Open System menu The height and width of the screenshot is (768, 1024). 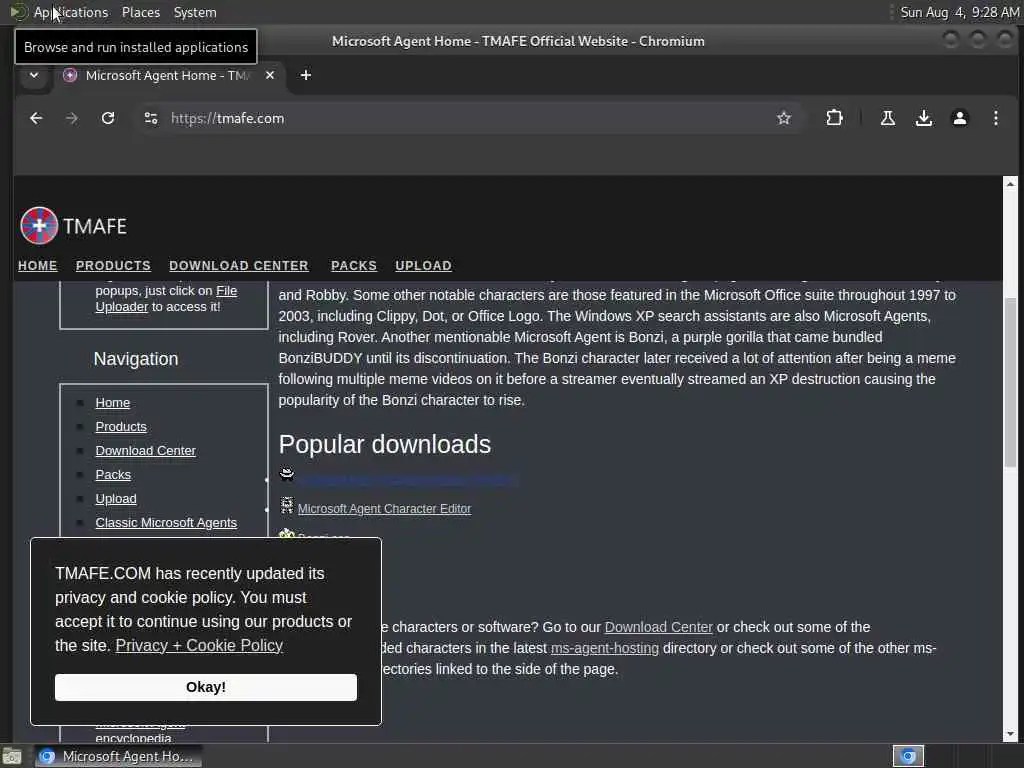click(195, 12)
